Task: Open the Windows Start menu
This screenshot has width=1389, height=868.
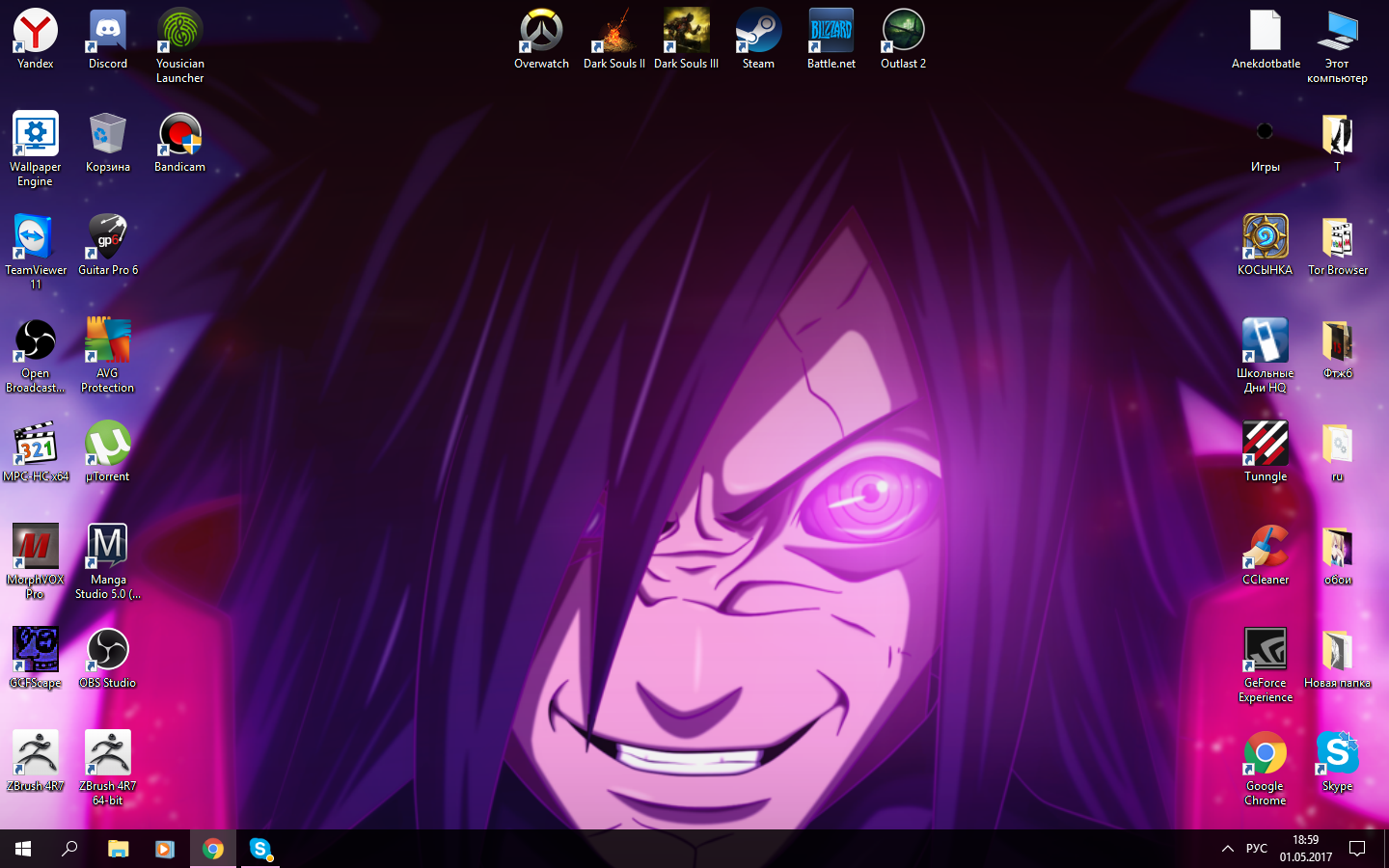Action: tap(23, 849)
